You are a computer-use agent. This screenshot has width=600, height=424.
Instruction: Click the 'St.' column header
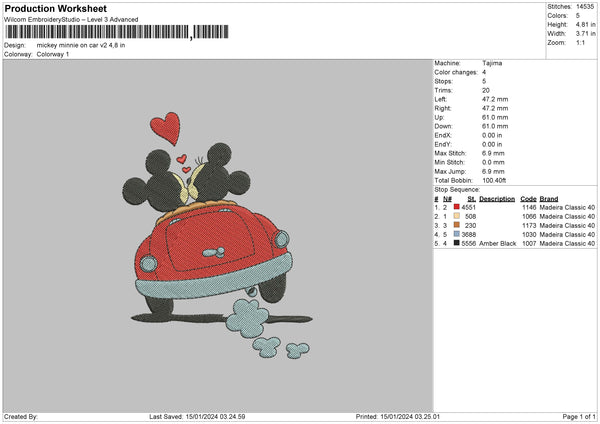(471, 199)
